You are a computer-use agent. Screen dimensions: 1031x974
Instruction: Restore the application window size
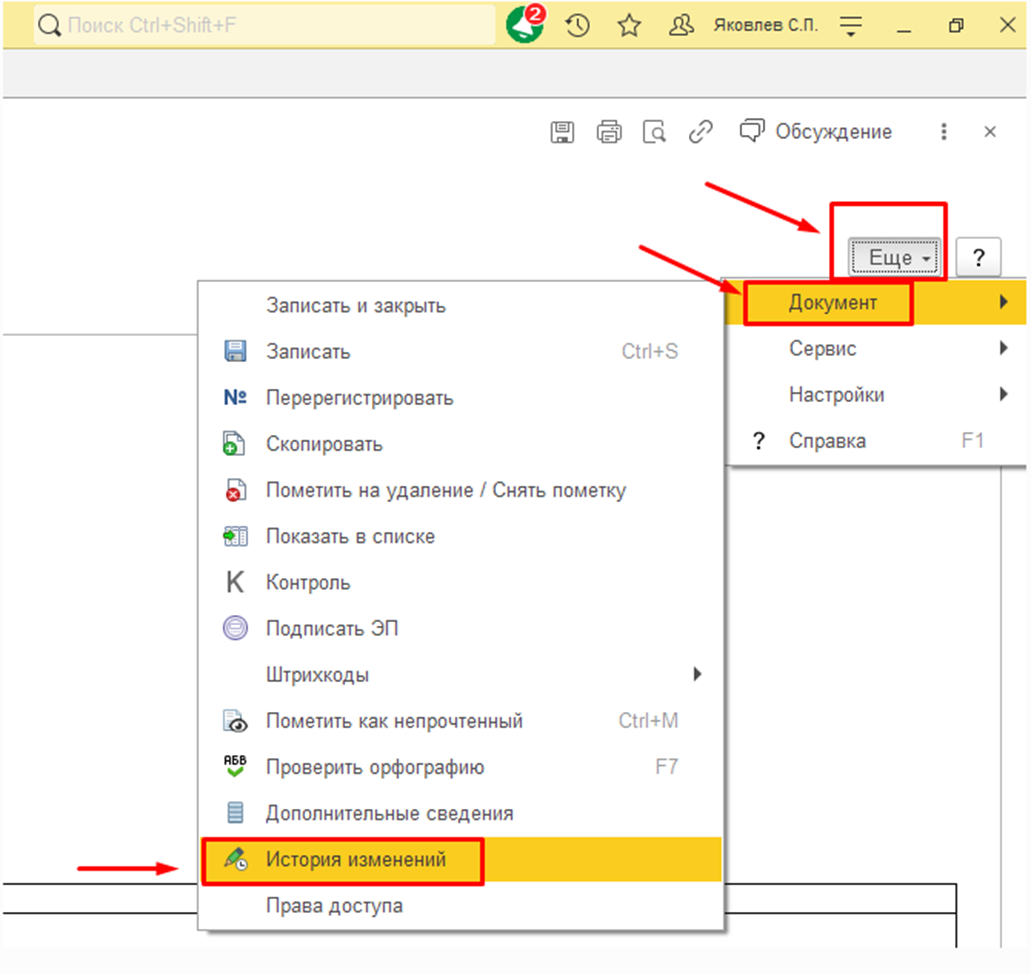pos(955,26)
